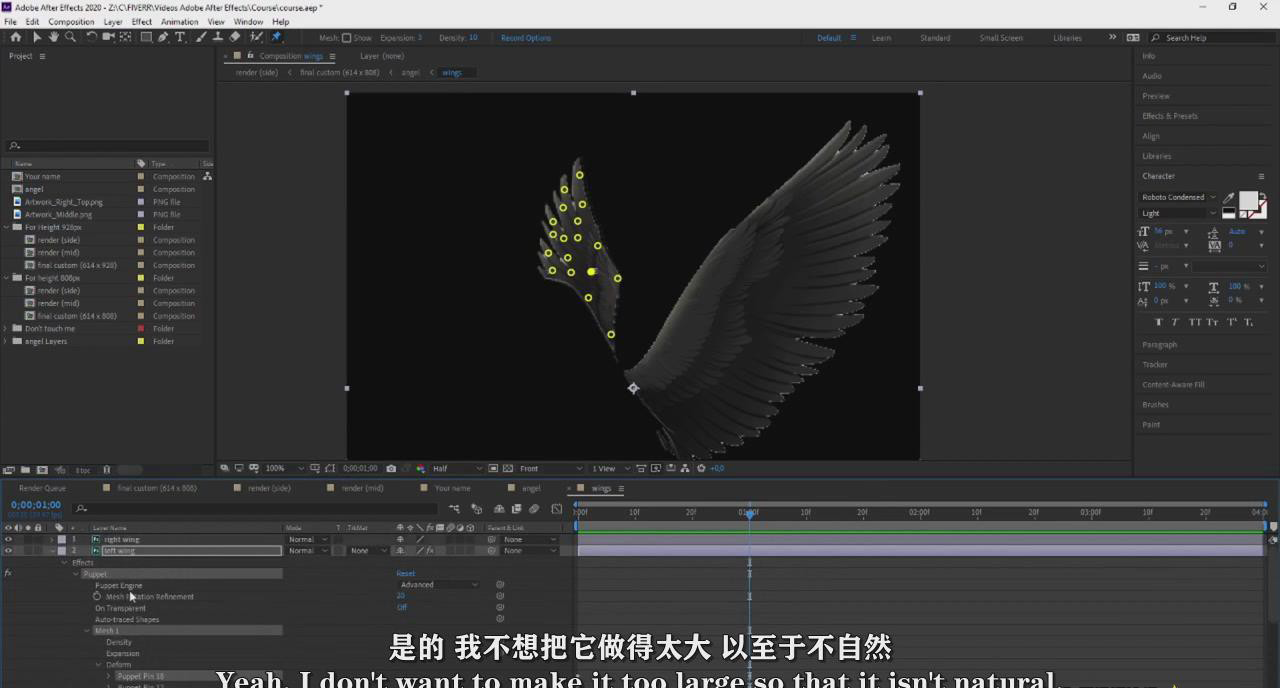Take a snapshot with camera icon

[391, 468]
